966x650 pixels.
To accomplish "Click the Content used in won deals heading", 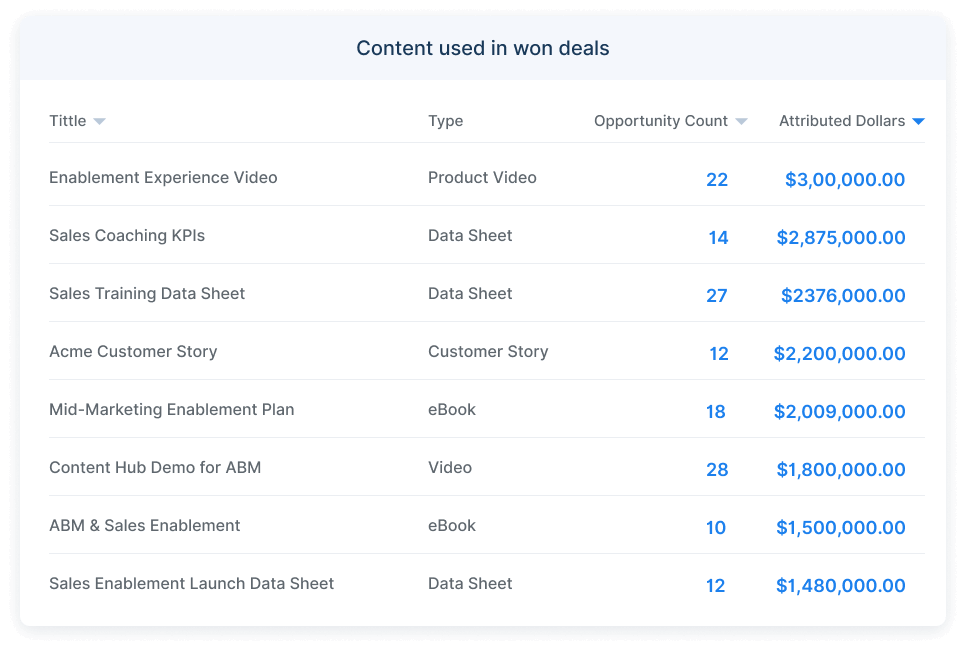I will pyautogui.click(x=483, y=49).
